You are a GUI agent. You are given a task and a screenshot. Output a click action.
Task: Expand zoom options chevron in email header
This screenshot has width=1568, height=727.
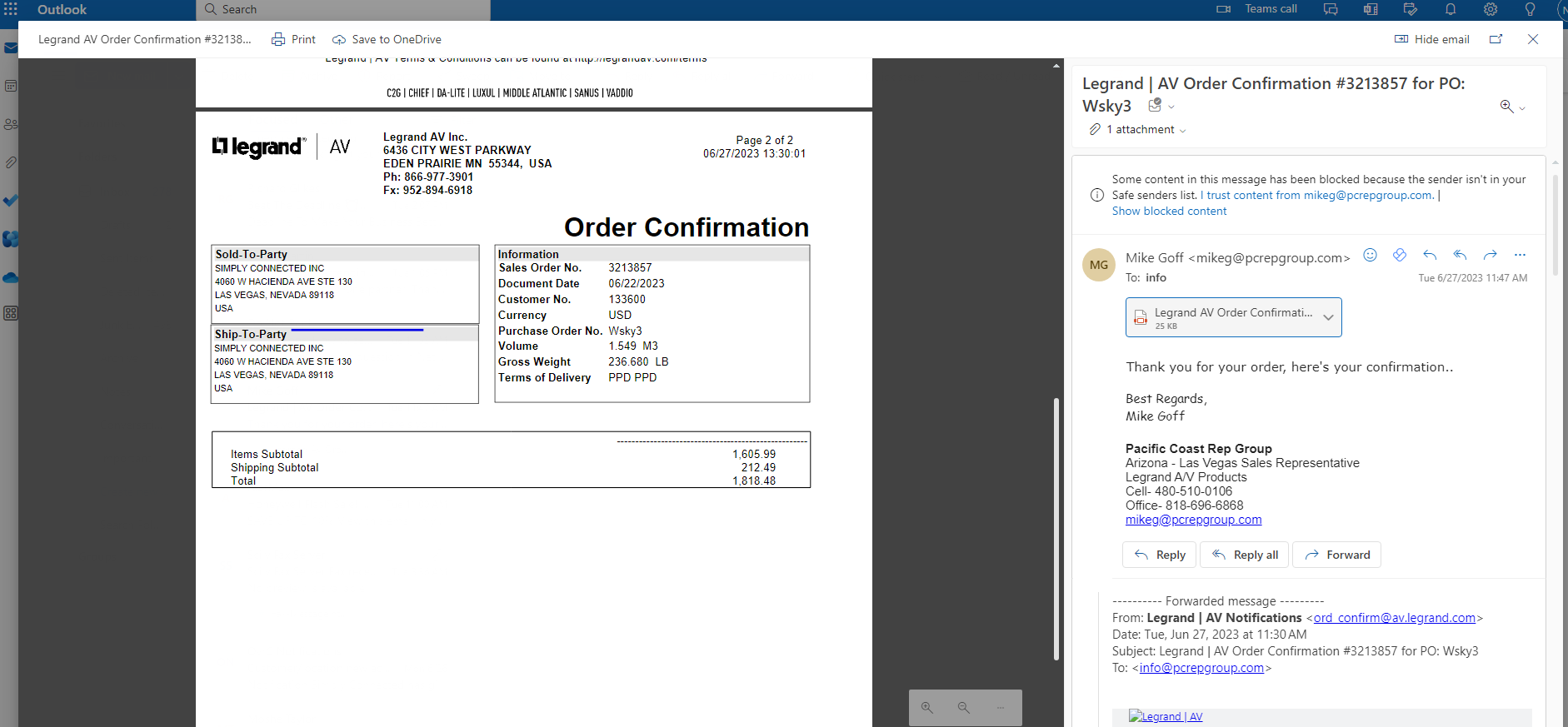coord(1522,107)
